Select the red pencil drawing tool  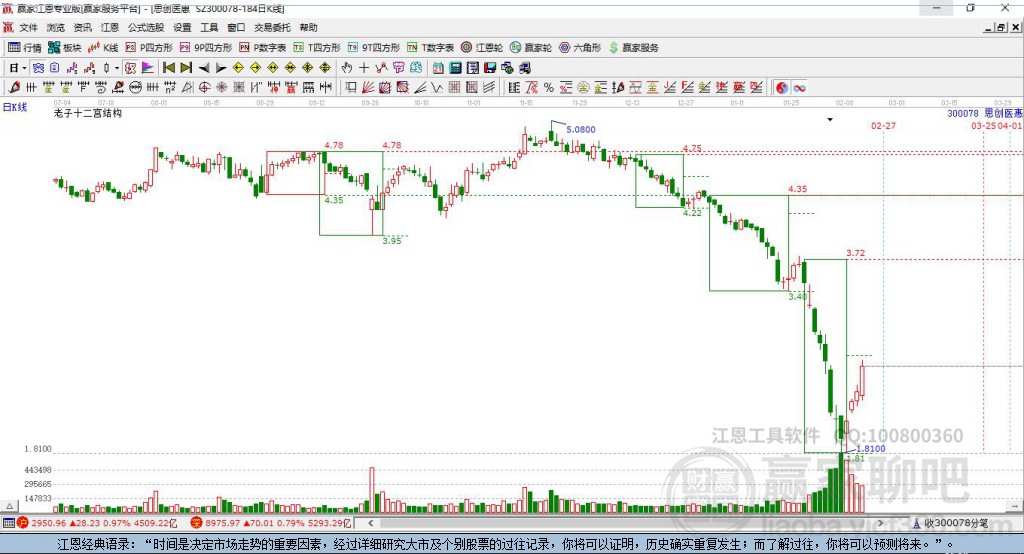[x=14, y=88]
